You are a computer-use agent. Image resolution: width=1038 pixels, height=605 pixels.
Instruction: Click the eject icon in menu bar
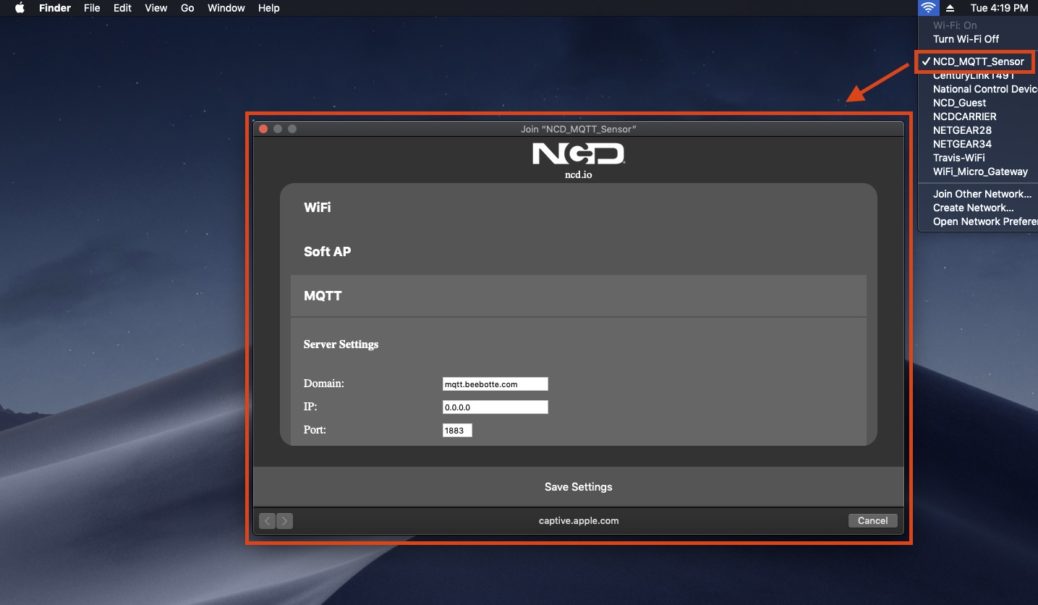tap(951, 7)
